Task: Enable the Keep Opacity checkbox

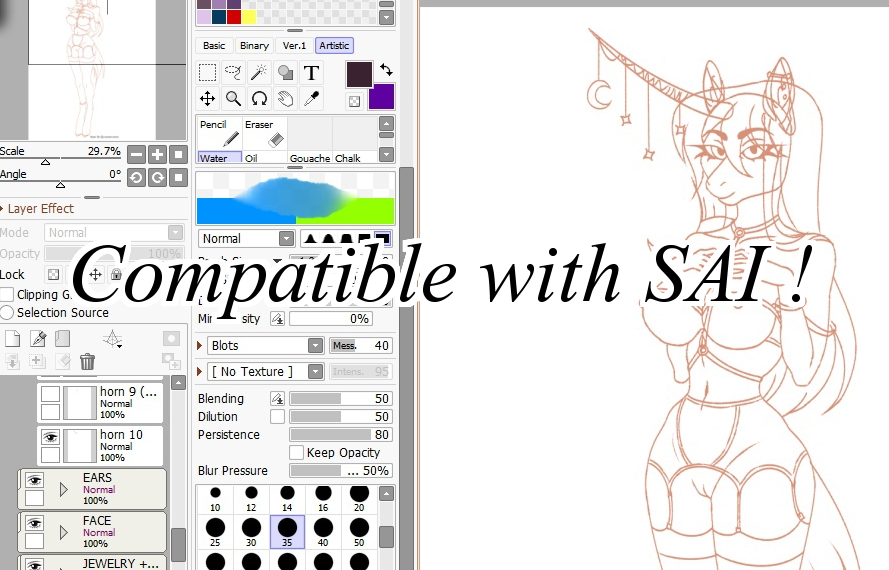Action: 297,453
